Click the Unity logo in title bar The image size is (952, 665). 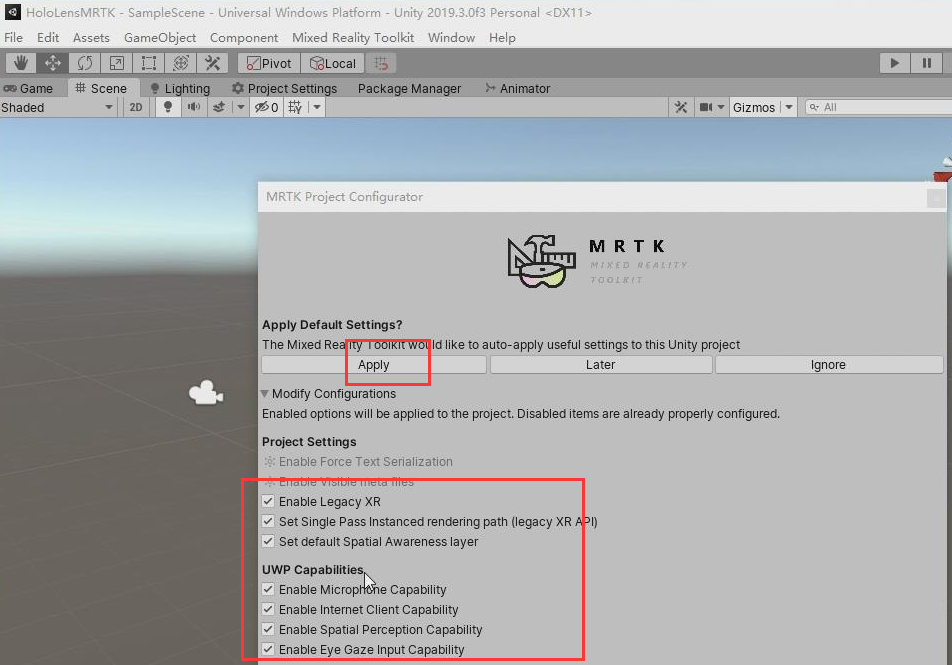click(12, 12)
